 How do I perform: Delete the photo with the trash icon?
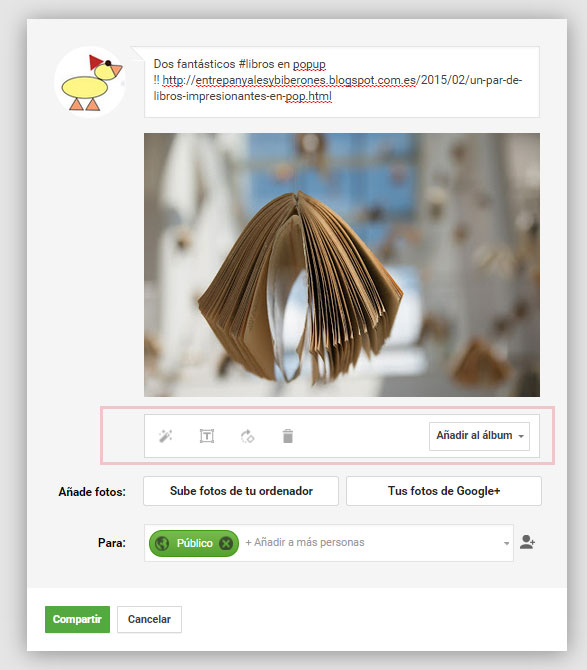pos(288,436)
